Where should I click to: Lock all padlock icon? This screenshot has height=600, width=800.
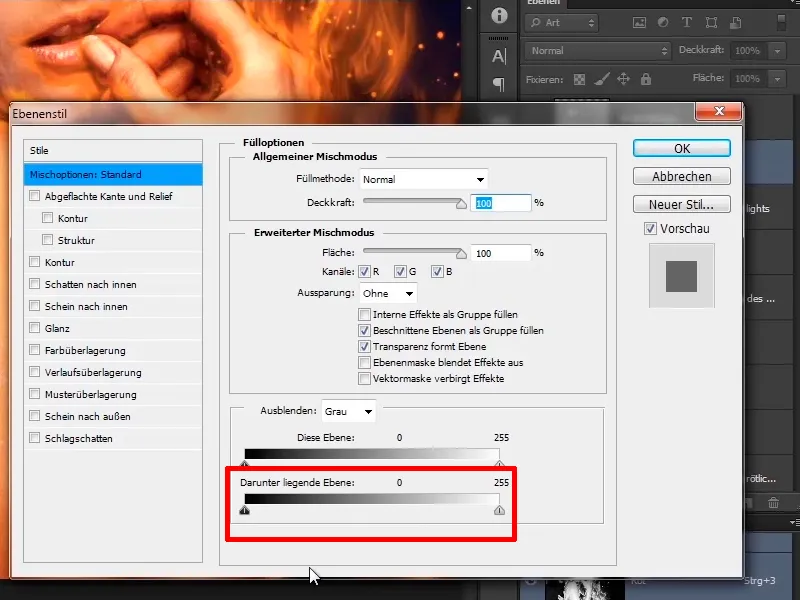[x=646, y=79]
